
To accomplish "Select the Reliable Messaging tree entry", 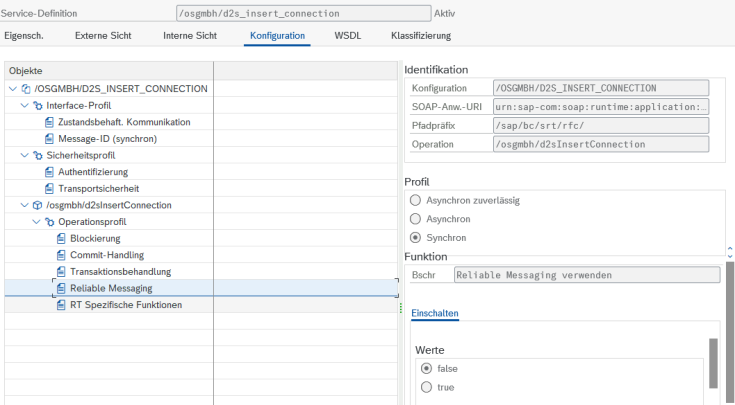I will click(x=110, y=288).
